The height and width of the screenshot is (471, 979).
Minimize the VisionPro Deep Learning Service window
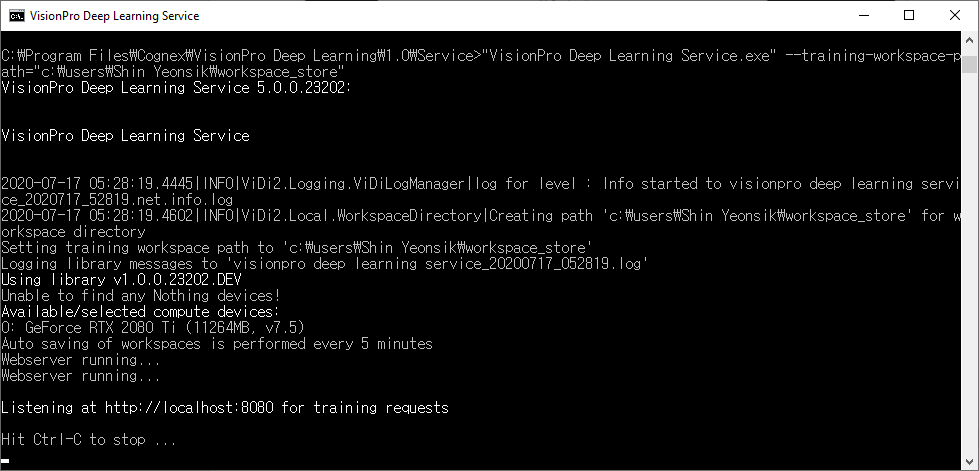tap(863, 16)
